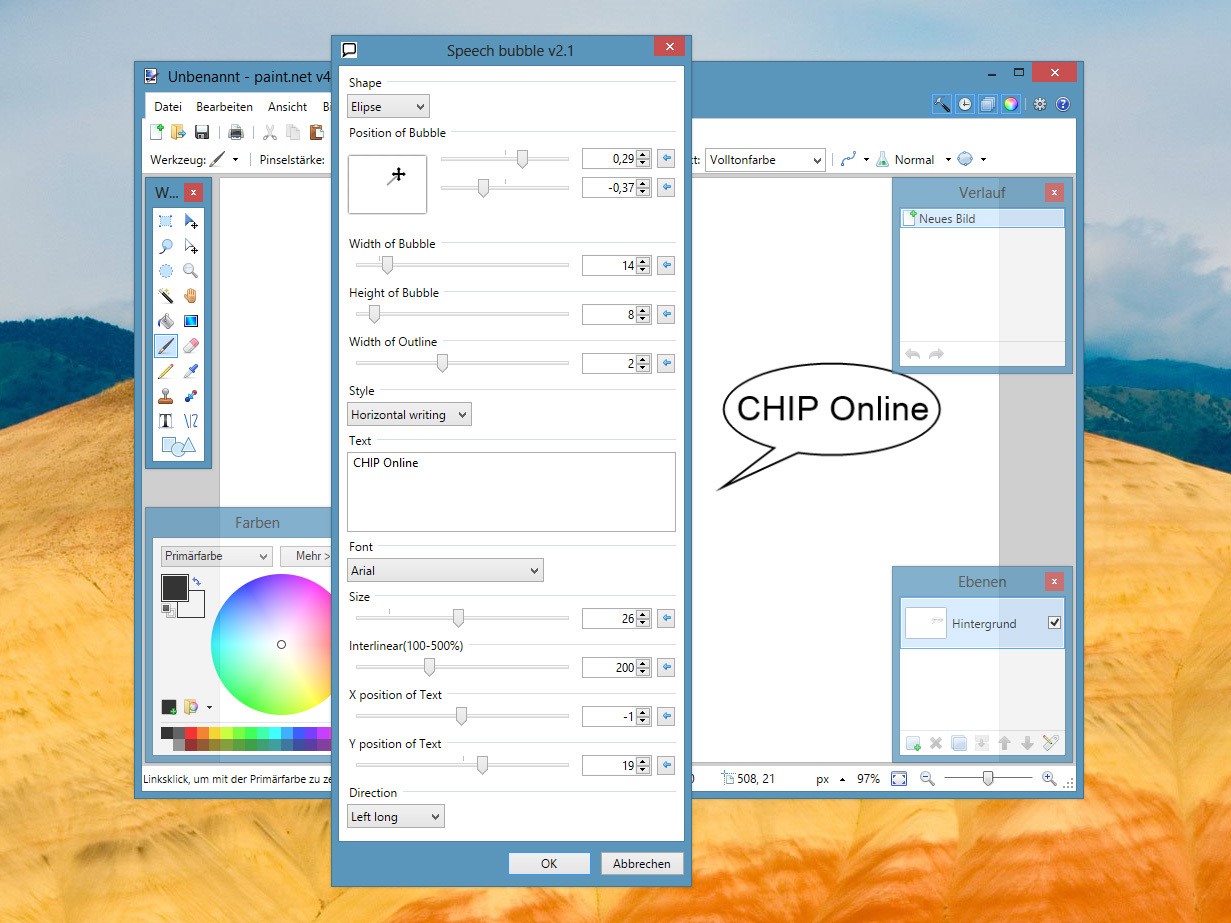Open the Font dropdown showing Arial
This screenshot has width=1231, height=923.
[x=445, y=570]
